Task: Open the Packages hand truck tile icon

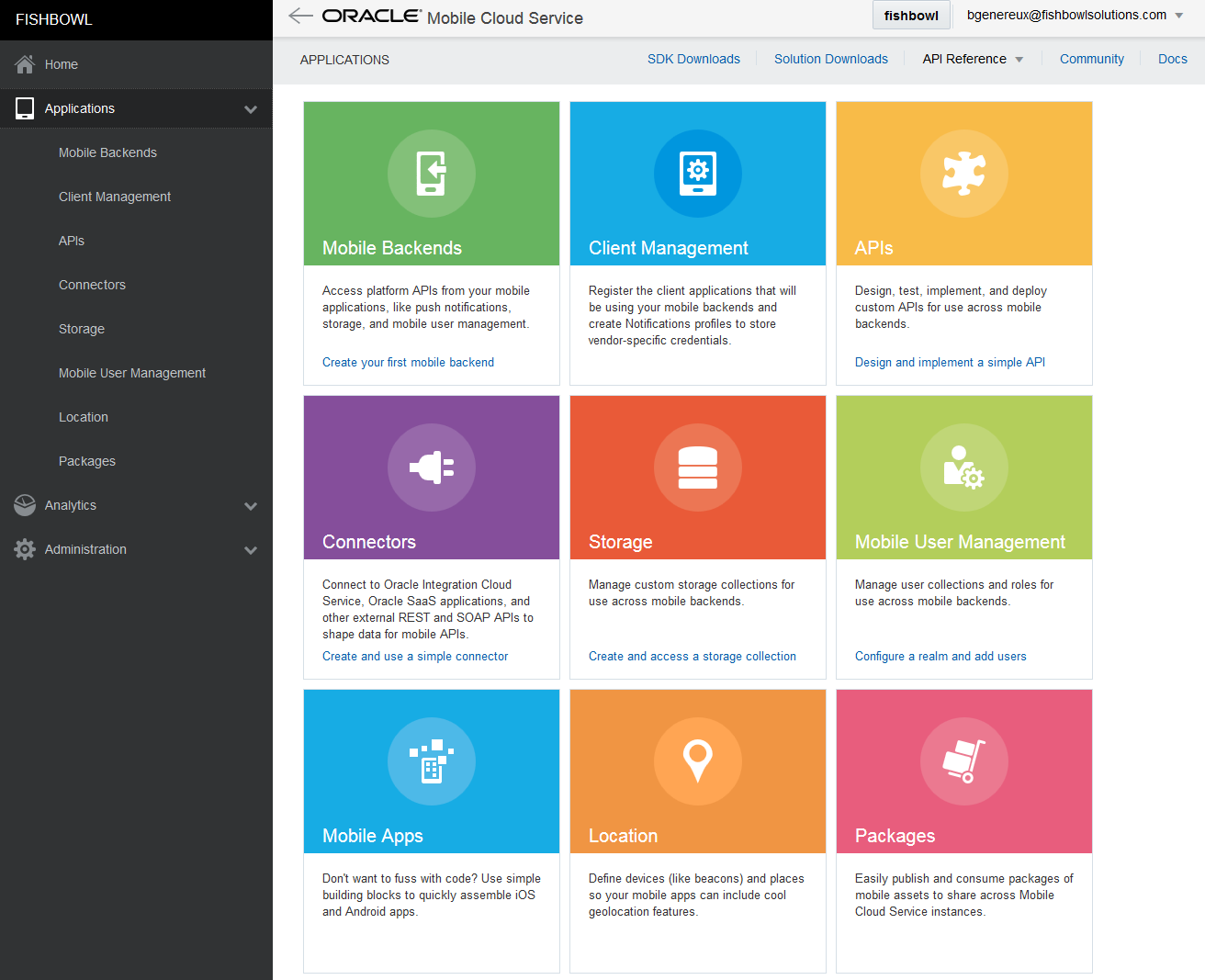Action: pos(964,761)
